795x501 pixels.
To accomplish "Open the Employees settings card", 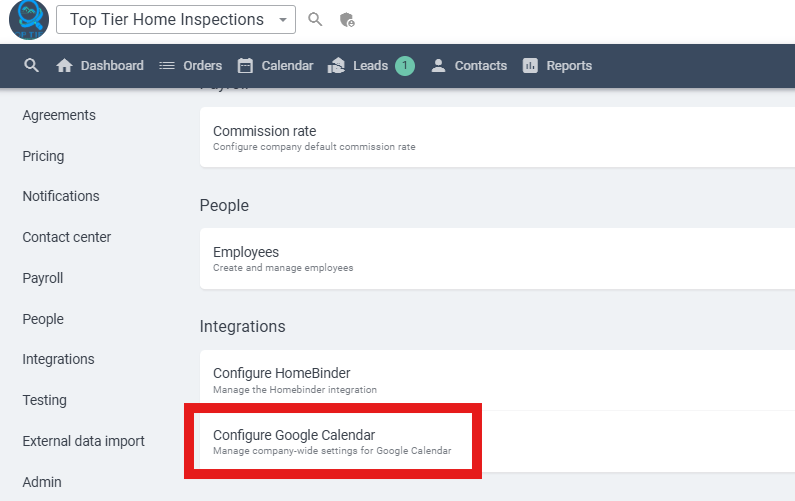I will tap(497, 259).
